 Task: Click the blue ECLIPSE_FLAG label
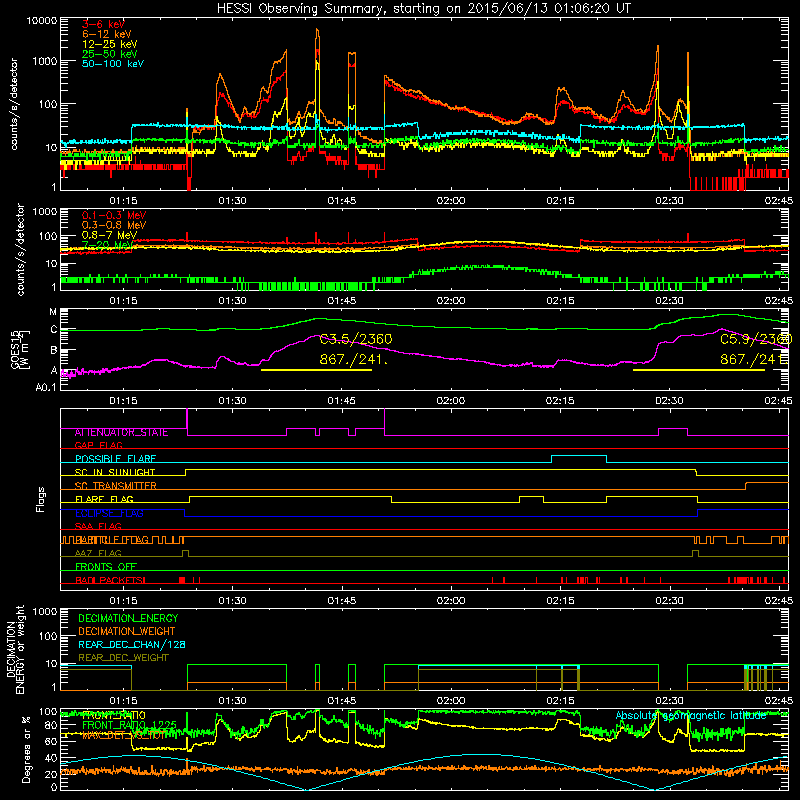pos(109,513)
